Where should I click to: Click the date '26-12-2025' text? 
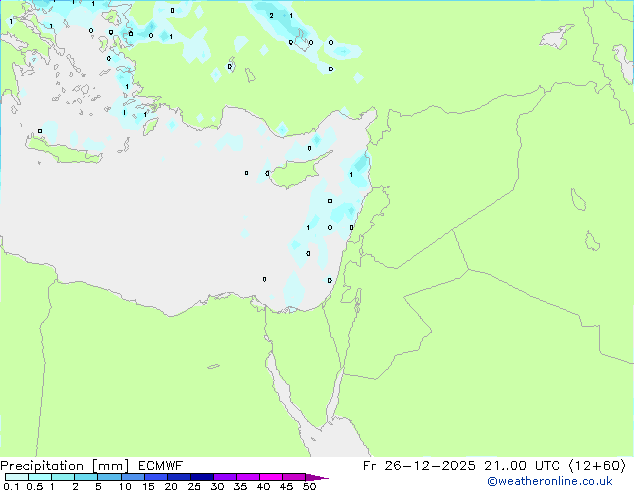coord(429,466)
